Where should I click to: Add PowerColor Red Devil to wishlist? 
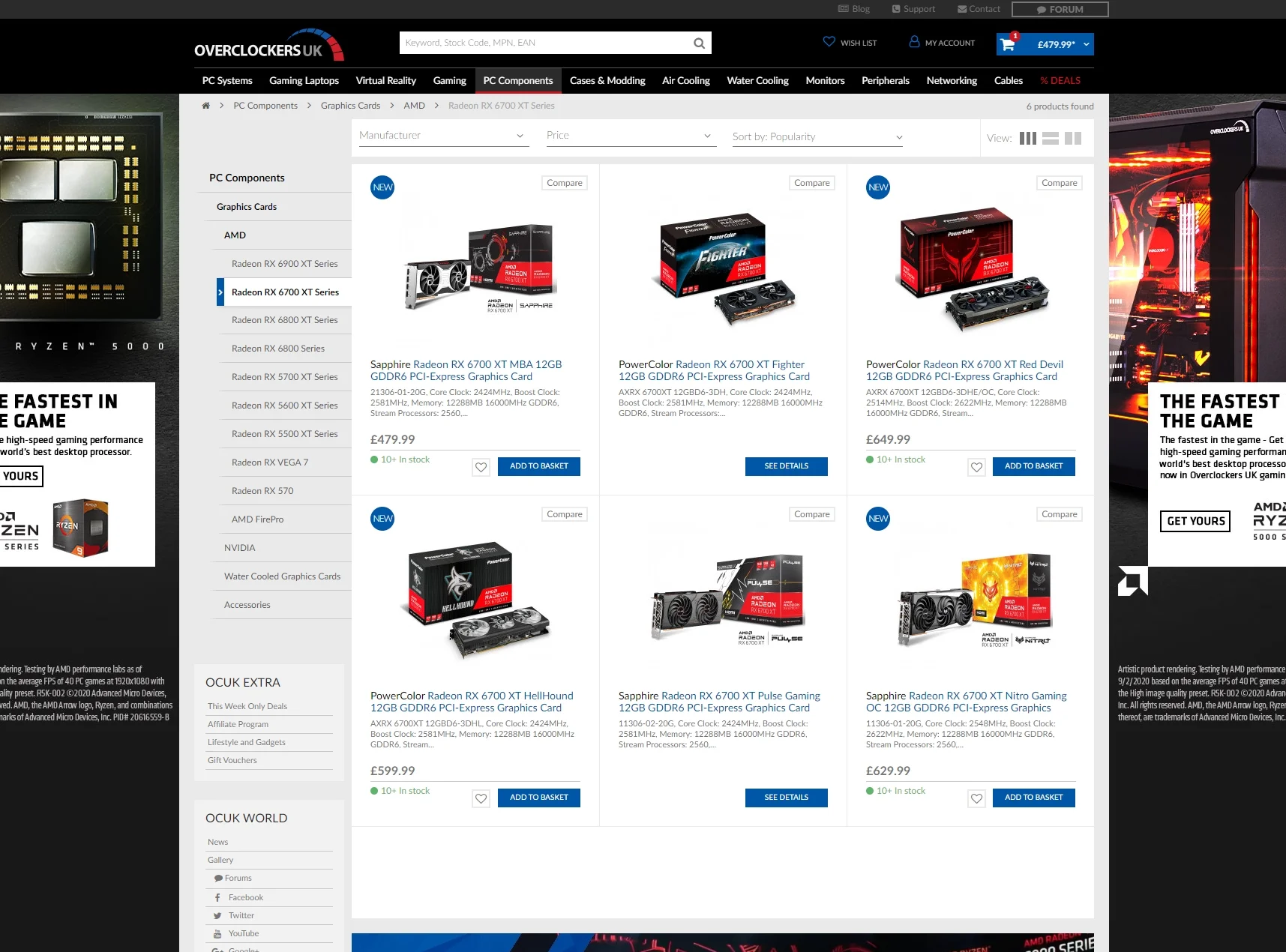(x=976, y=467)
